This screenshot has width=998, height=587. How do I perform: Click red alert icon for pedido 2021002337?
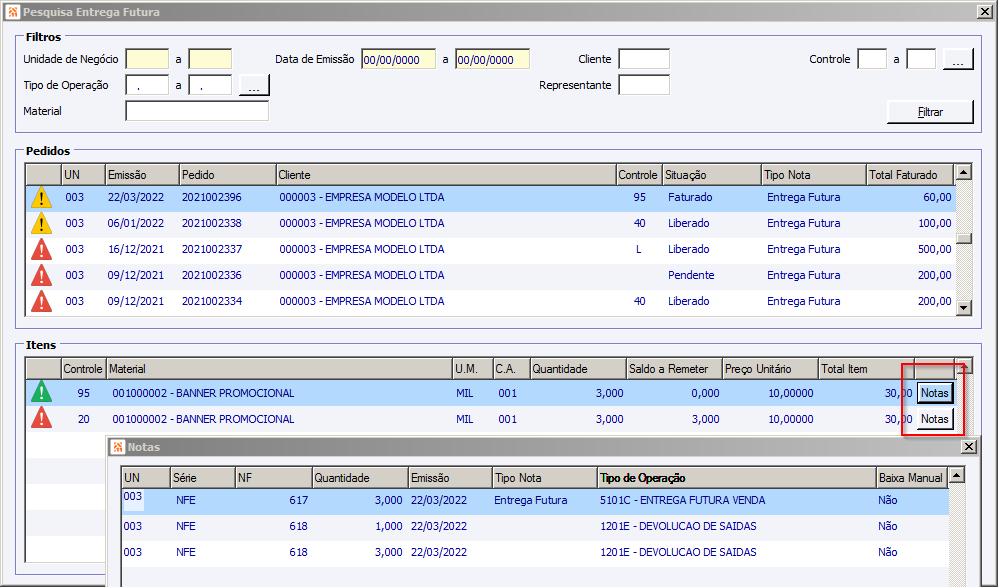point(42,250)
